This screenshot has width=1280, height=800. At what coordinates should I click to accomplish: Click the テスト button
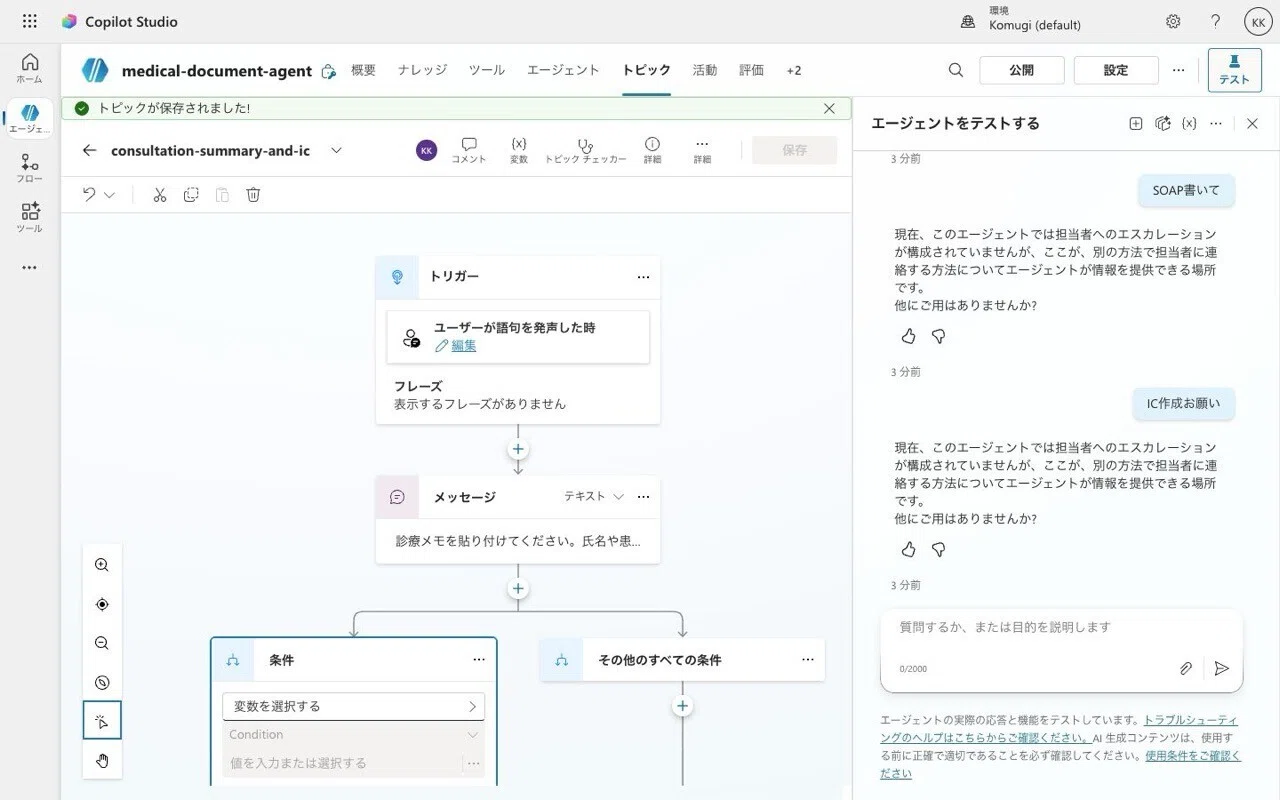[x=1234, y=70]
